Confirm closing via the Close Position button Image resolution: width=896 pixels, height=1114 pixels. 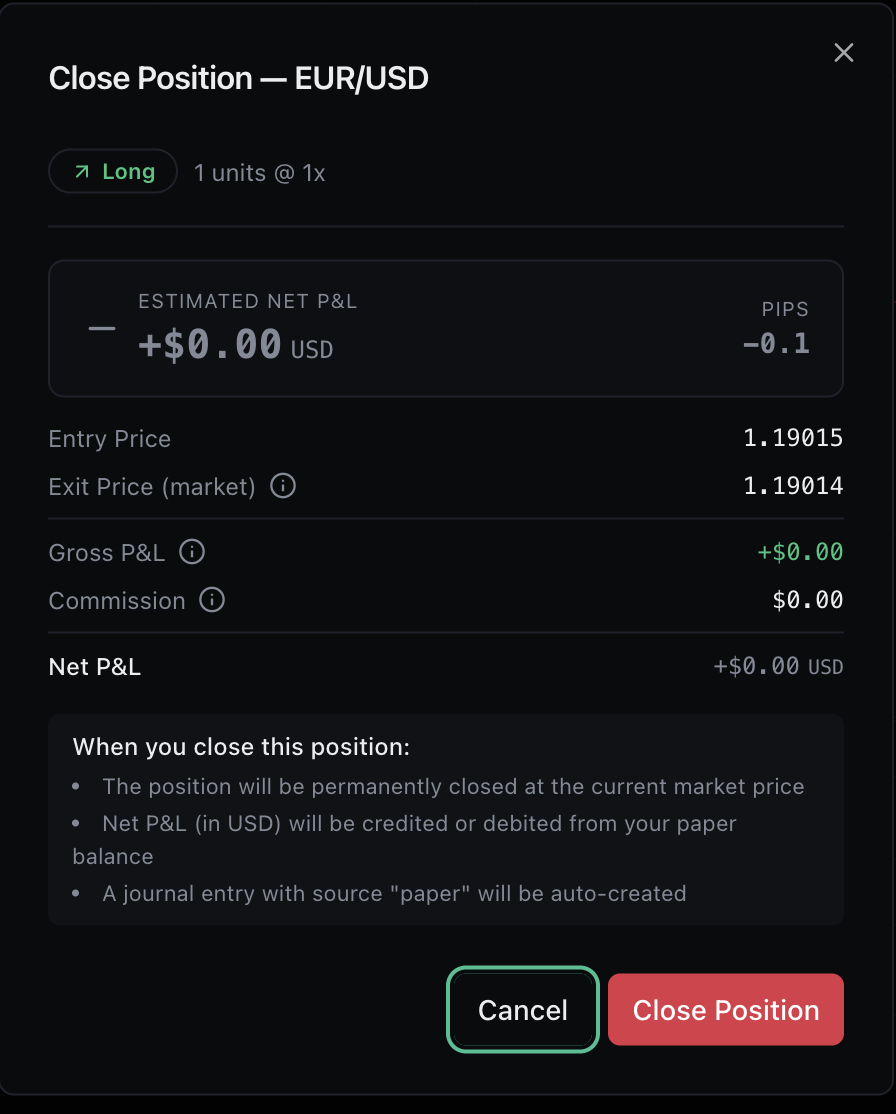click(x=725, y=1009)
